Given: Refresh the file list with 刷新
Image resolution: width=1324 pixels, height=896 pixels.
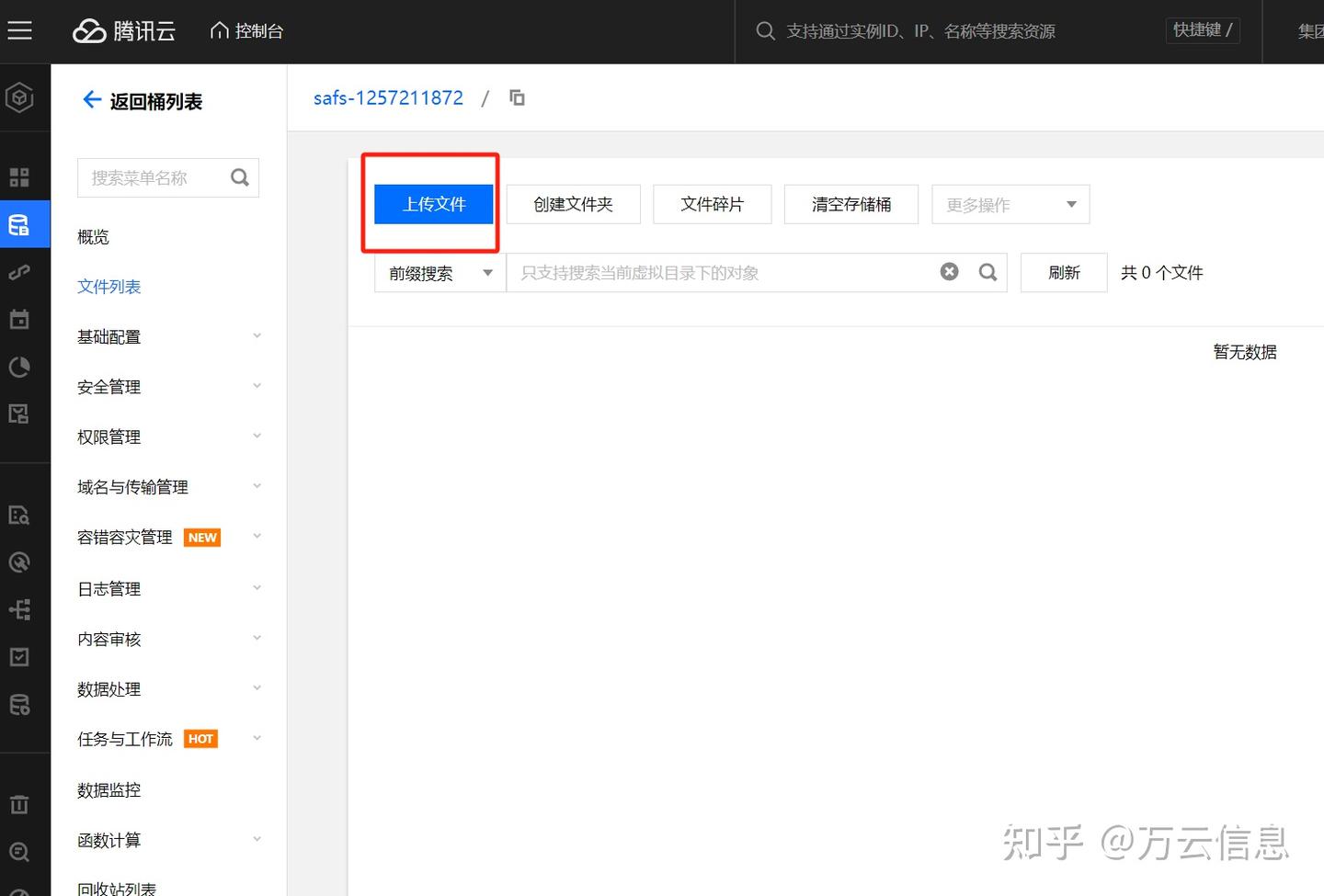Looking at the screenshot, I should tap(1064, 273).
